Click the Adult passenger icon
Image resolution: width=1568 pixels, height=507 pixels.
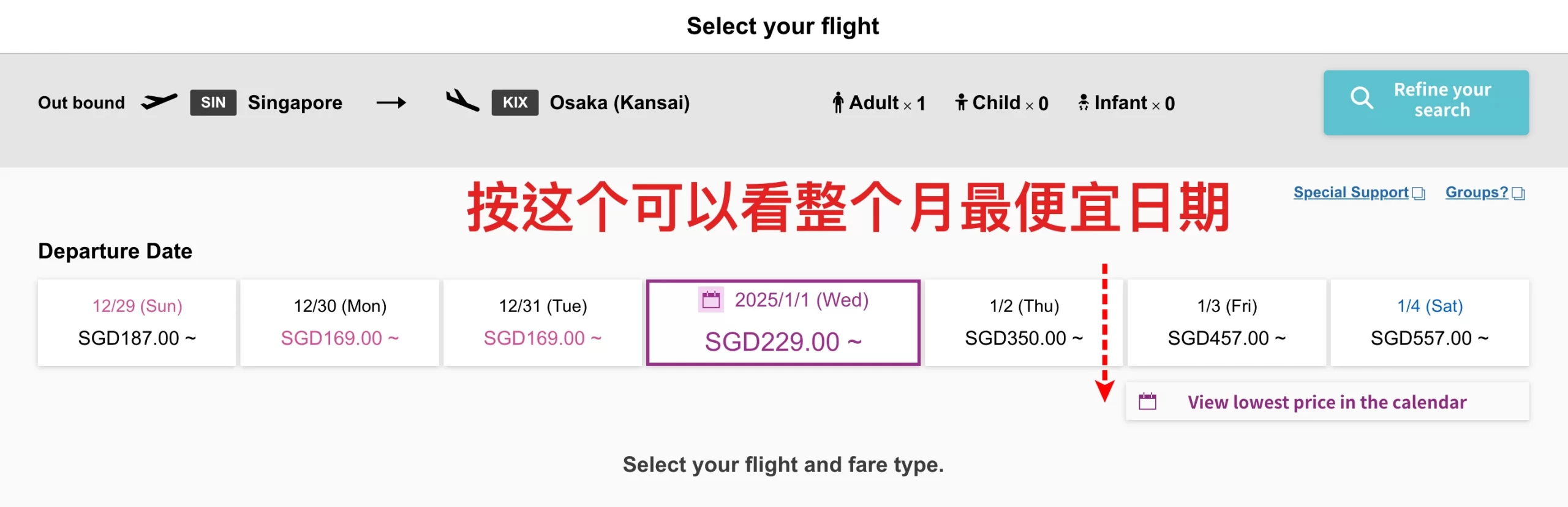tap(837, 102)
